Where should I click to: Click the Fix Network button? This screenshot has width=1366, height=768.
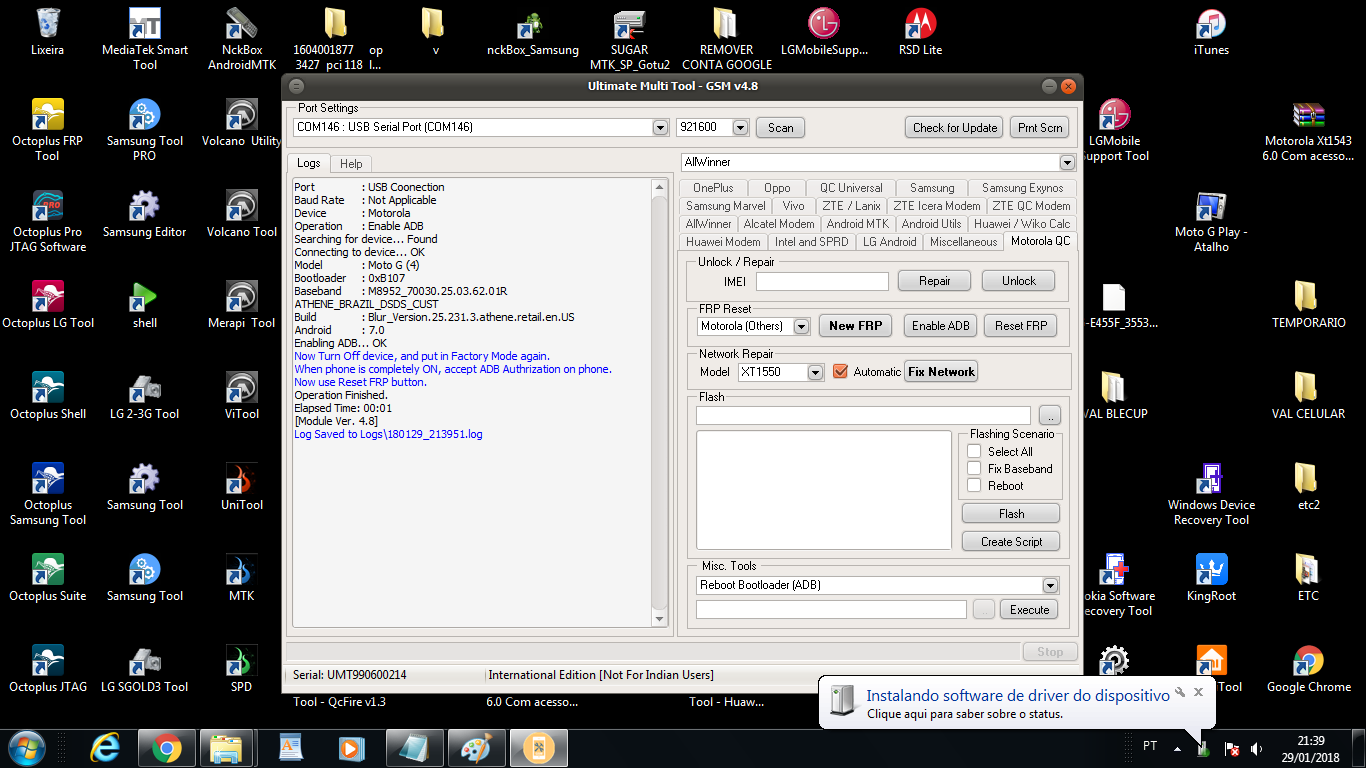pos(941,372)
